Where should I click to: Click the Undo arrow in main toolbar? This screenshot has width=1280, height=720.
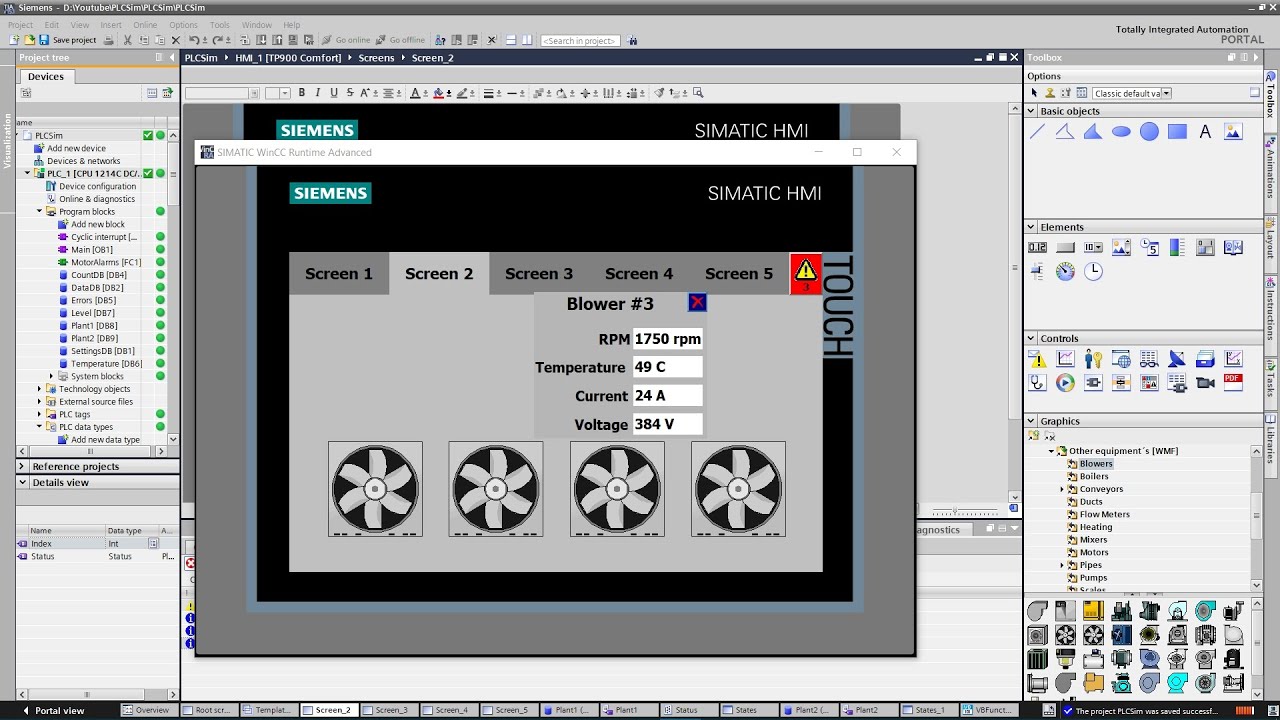click(x=194, y=40)
